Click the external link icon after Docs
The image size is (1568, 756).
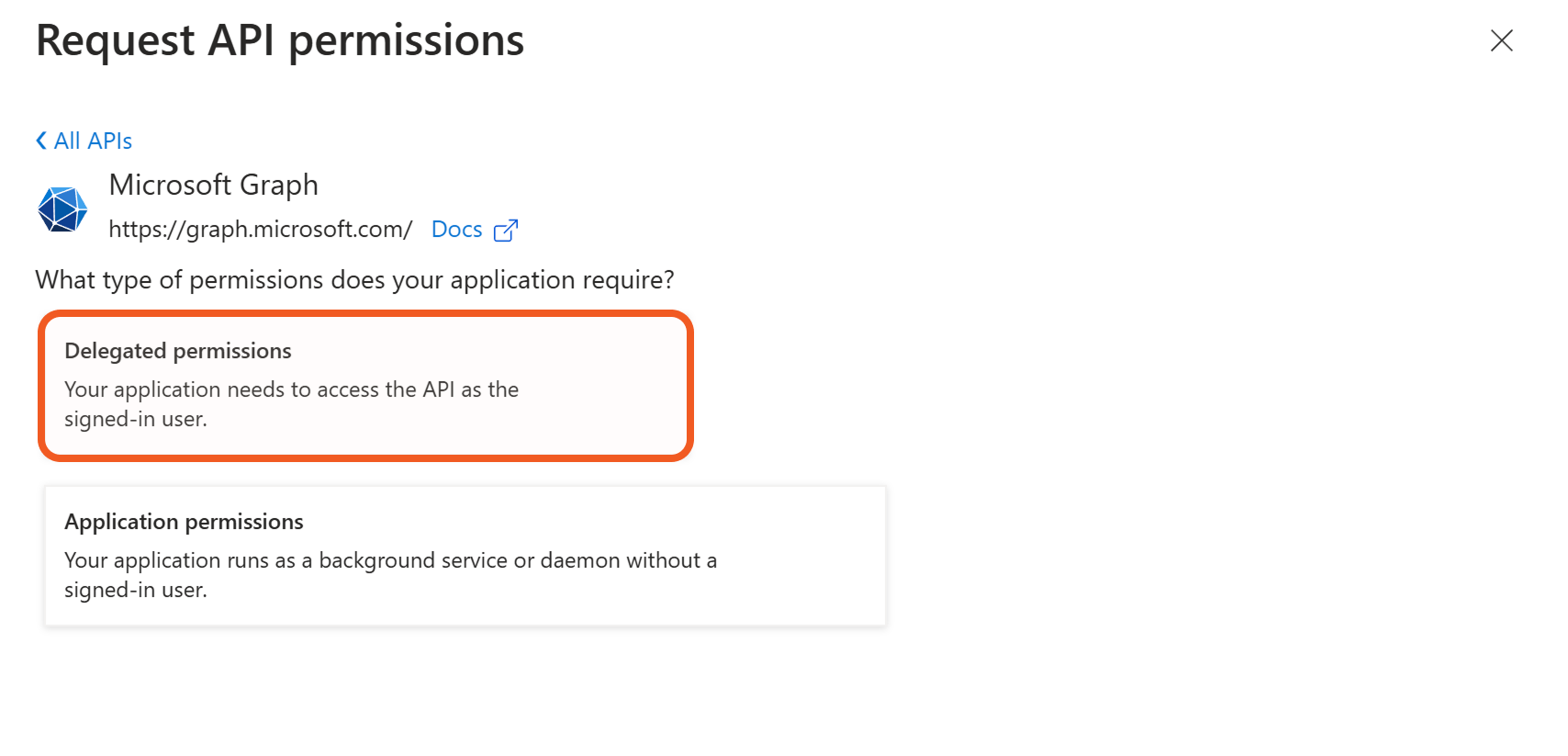(506, 230)
